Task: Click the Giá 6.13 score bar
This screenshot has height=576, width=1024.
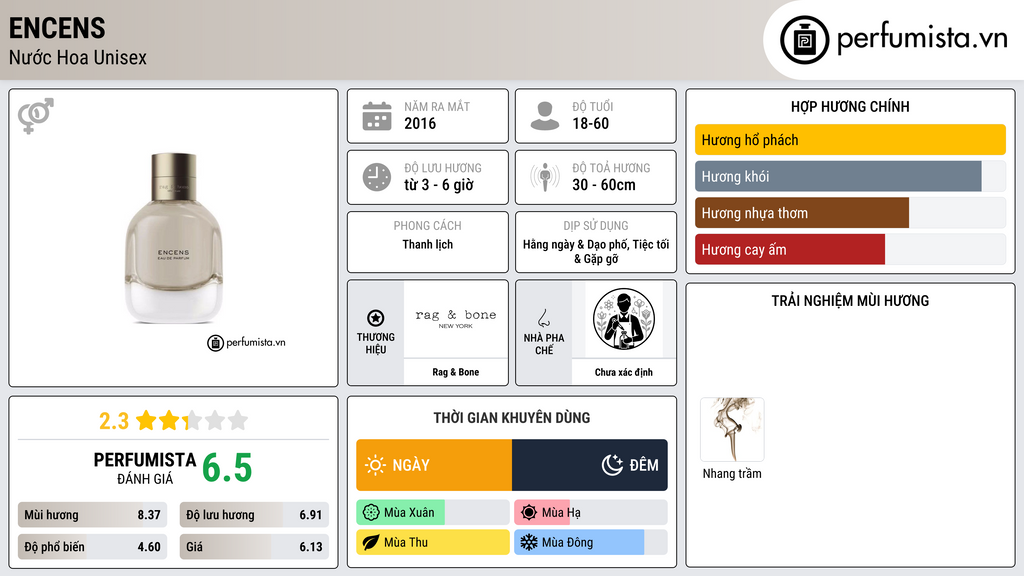Action: click(x=254, y=547)
